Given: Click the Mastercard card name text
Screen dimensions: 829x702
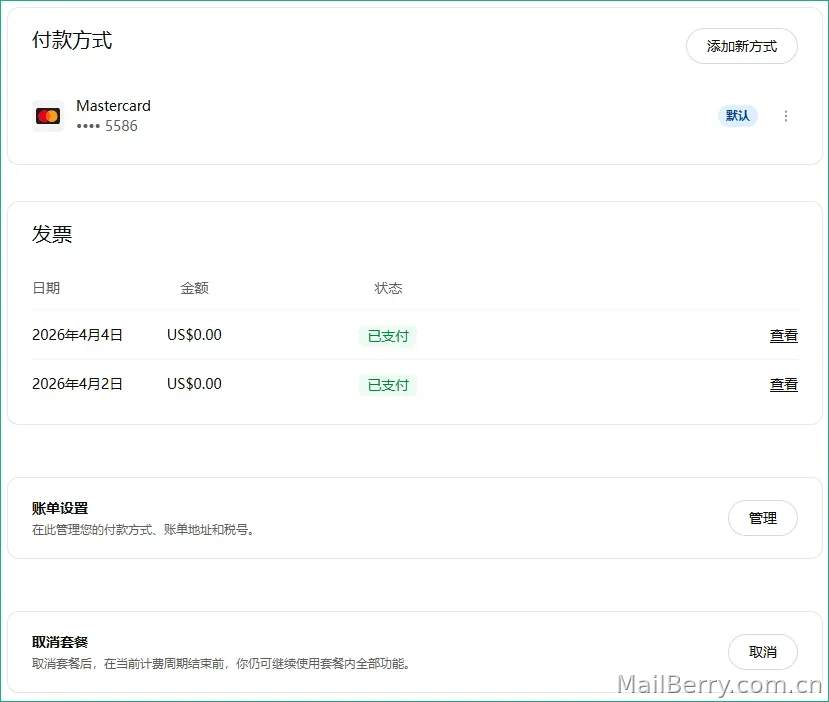Looking at the screenshot, I should tap(113, 106).
